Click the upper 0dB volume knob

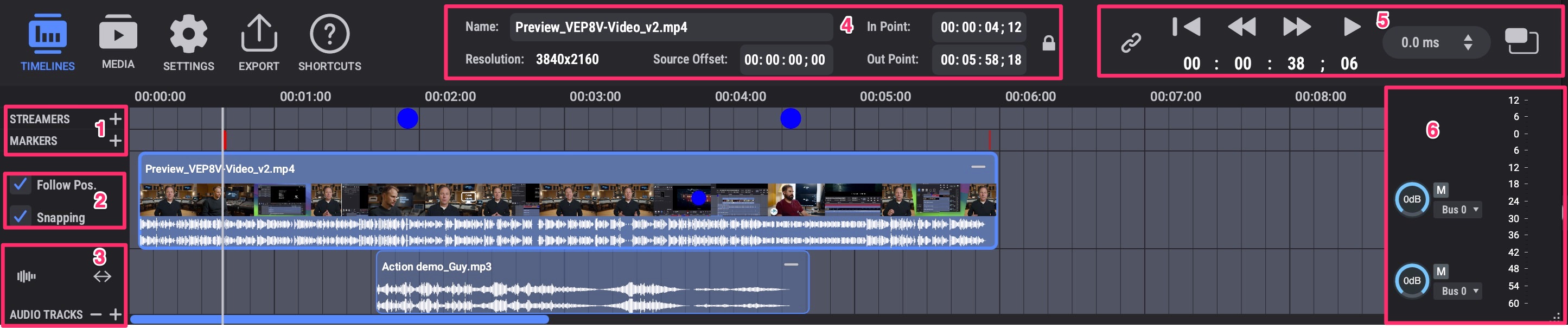click(x=1412, y=199)
